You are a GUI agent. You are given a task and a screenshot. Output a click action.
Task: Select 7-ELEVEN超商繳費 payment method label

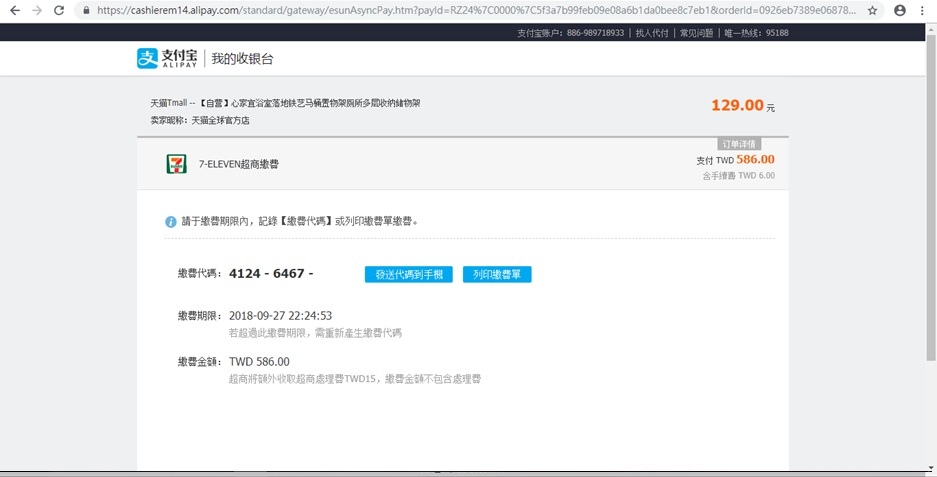click(x=238, y=164)
